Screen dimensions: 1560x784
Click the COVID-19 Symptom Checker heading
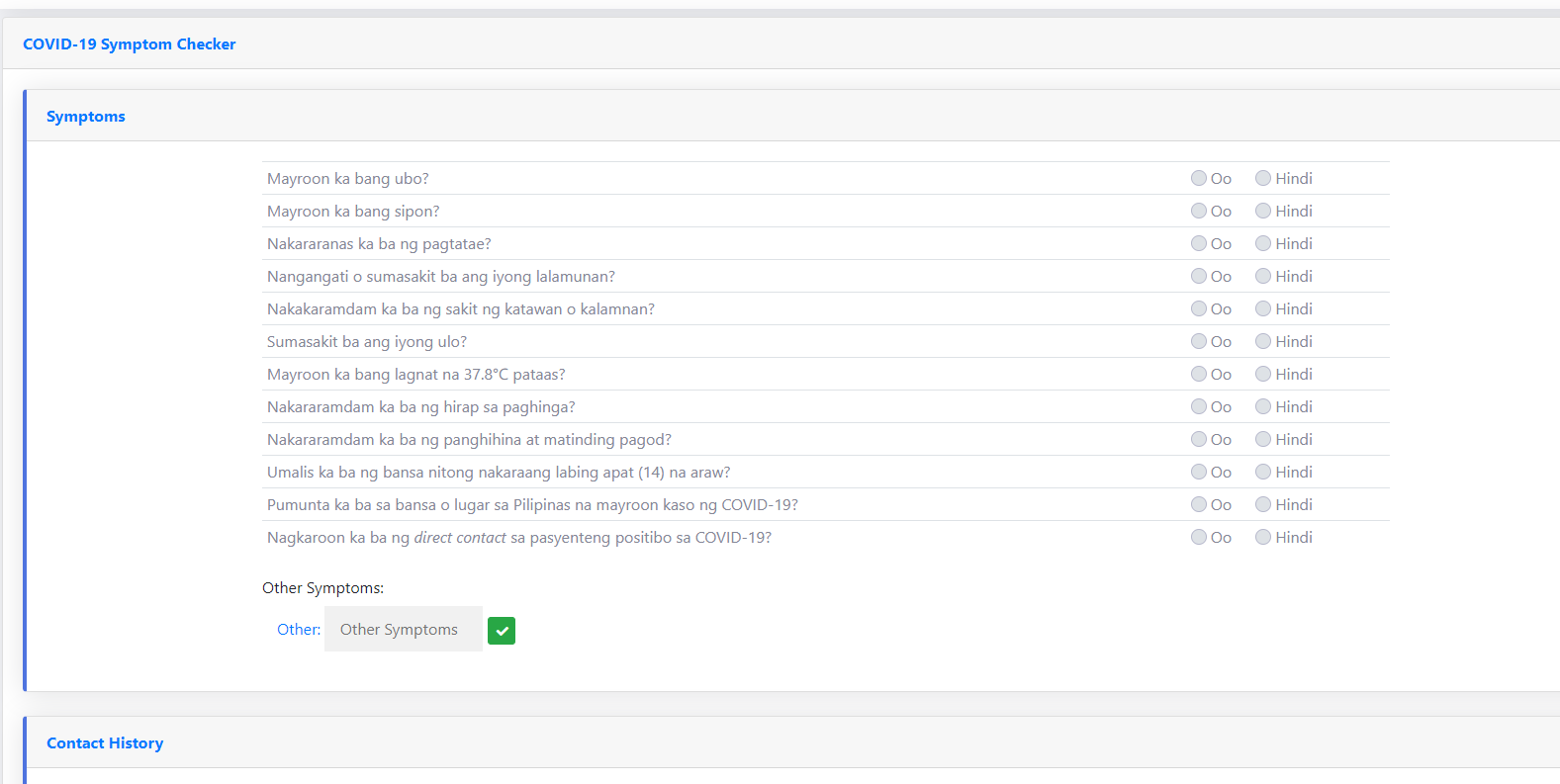click(130, 44)
